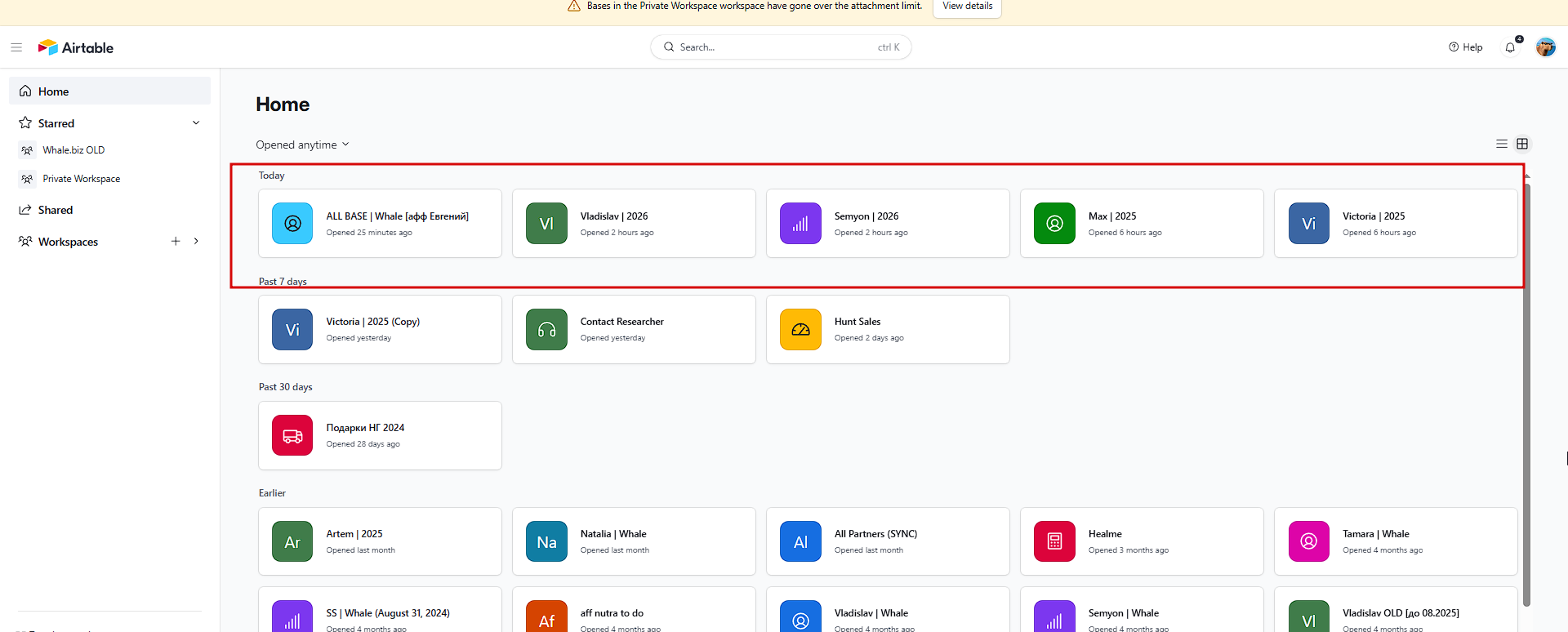Click View details in the banner
This screenshot has width=1568, height=632.
pyautogui.click(x=967, y=7)
